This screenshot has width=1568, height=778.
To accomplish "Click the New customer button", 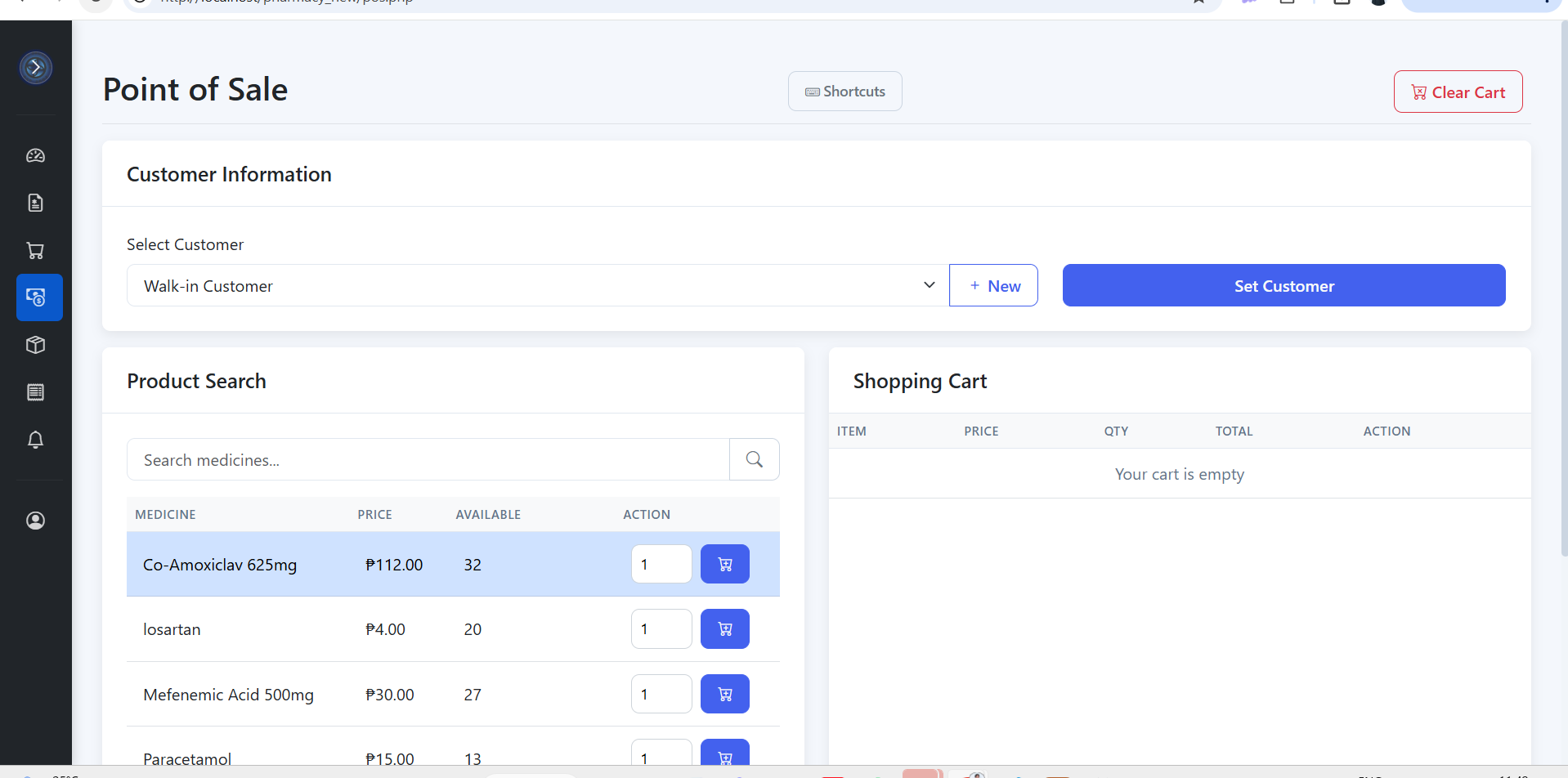I will (993, 285).
